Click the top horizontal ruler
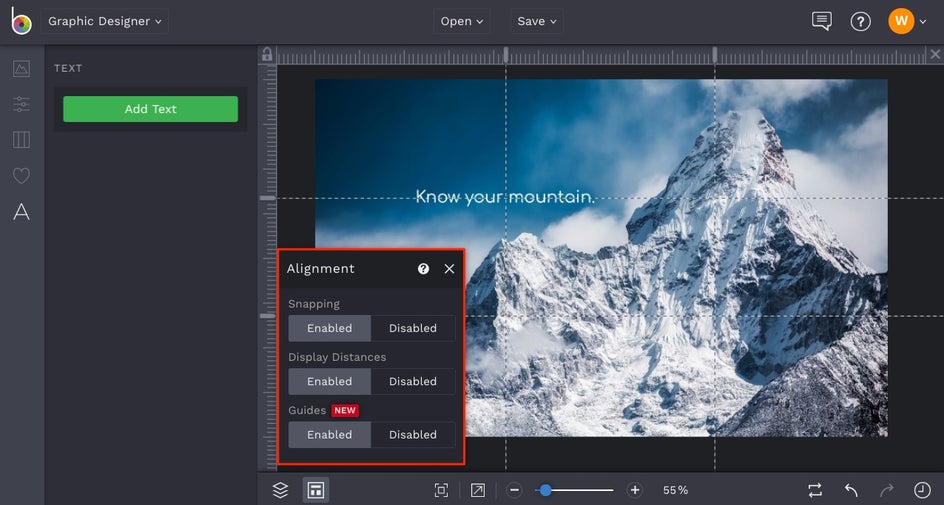Viewport: 944px width, 505px height. tap(602, 56)
